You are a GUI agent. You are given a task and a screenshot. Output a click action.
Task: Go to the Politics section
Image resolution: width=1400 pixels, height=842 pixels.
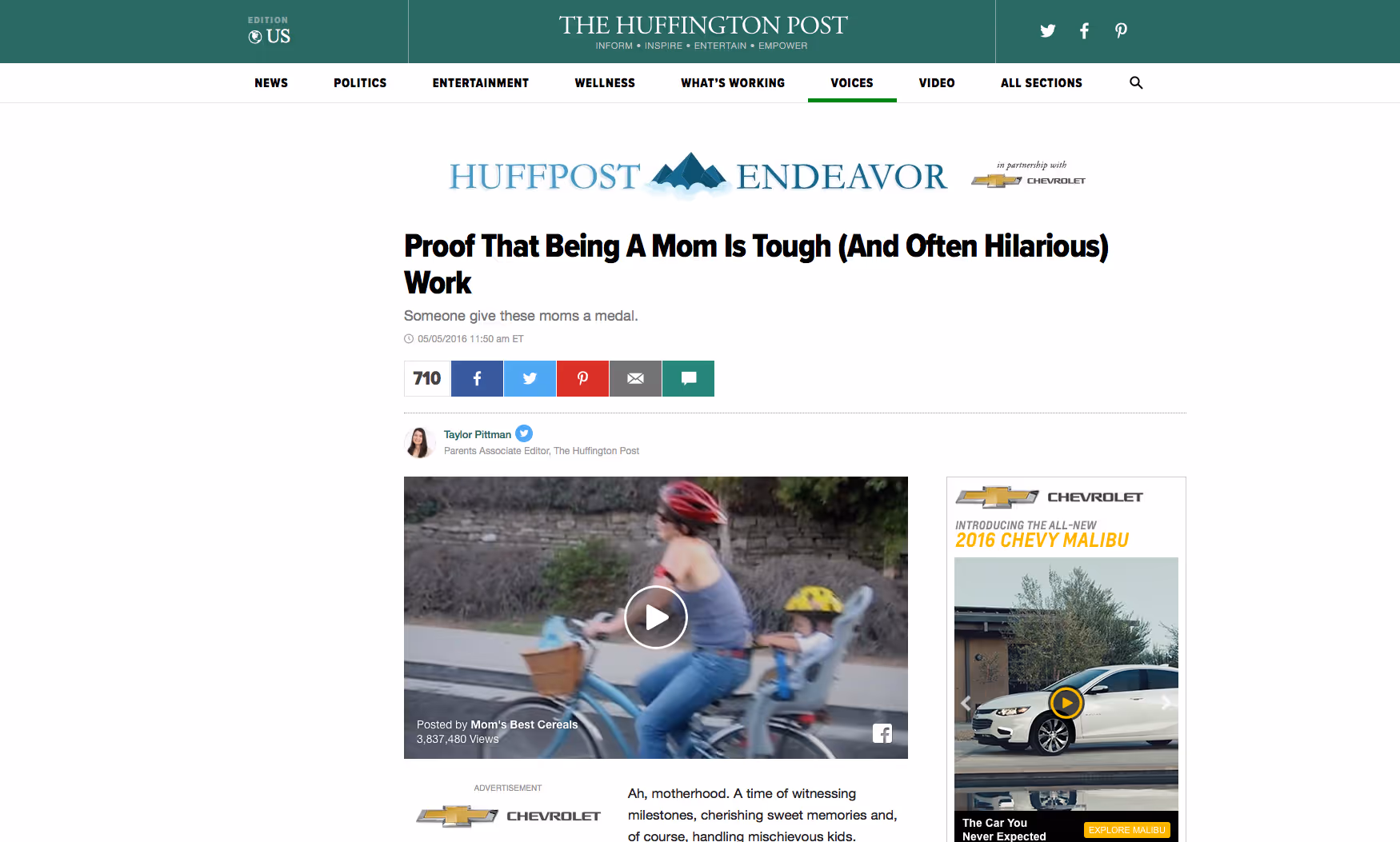coord(360,83)
